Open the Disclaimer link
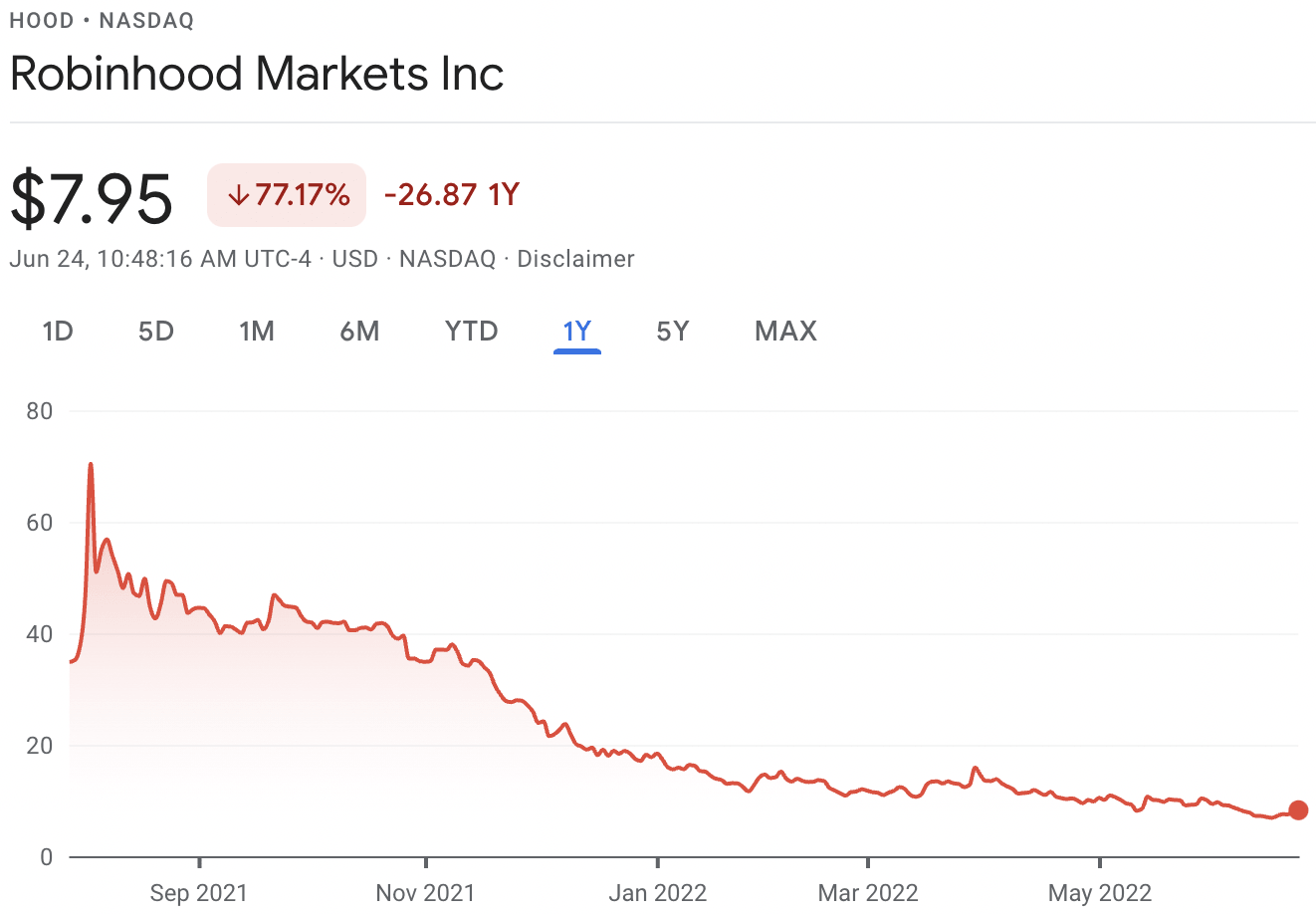 [x=574, y=259]
